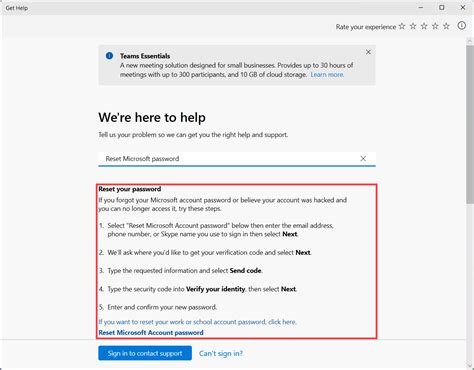Close the Get Help window
The image size is (474, 370).
463,7
